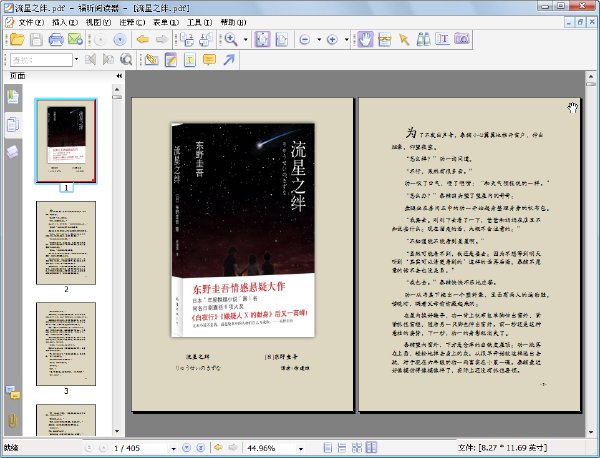Select the Hand tool
600x458 pixels.
[x=365, y=39]
